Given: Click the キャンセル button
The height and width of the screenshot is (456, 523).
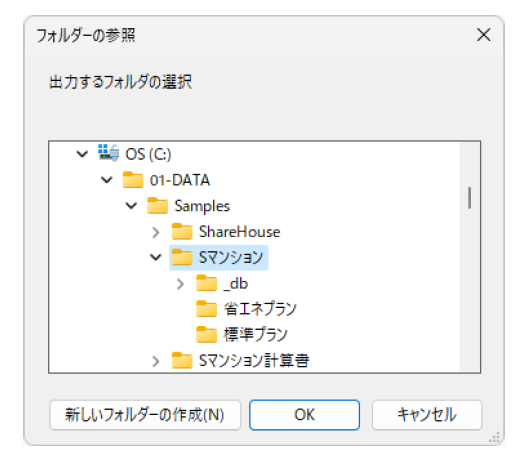Looking at the screenshot, I should coord(427,415).
